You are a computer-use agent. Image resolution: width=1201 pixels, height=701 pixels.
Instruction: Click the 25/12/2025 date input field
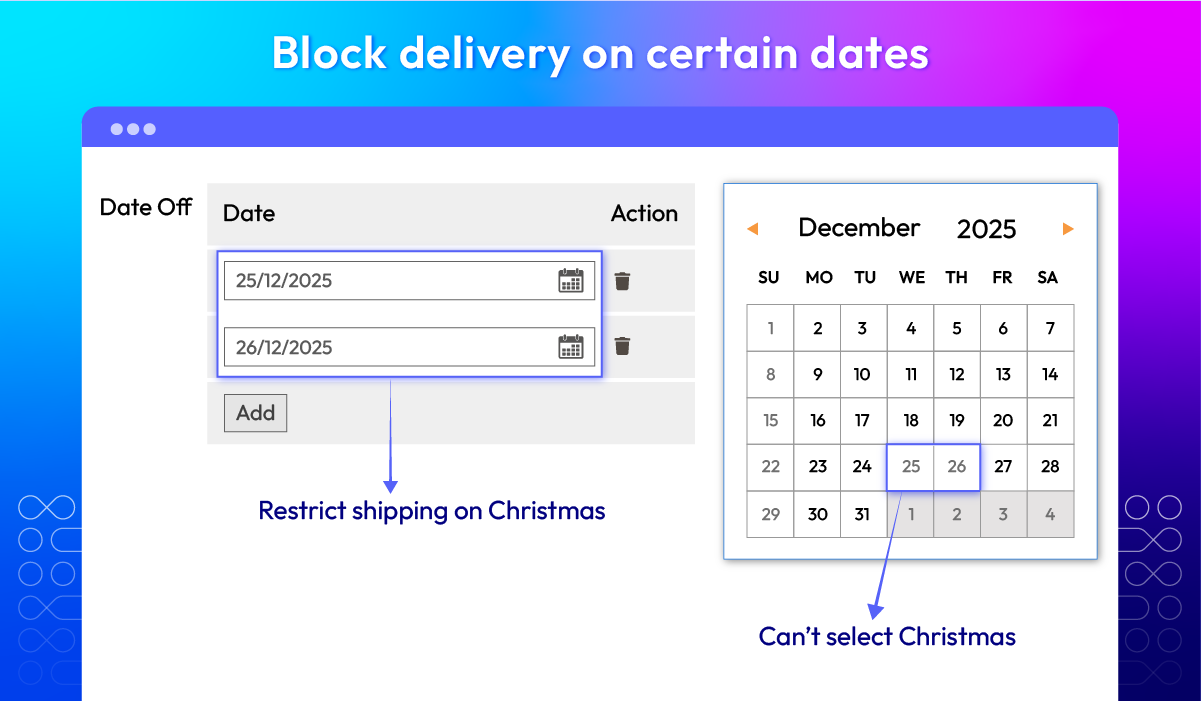[x=409, y=281]
